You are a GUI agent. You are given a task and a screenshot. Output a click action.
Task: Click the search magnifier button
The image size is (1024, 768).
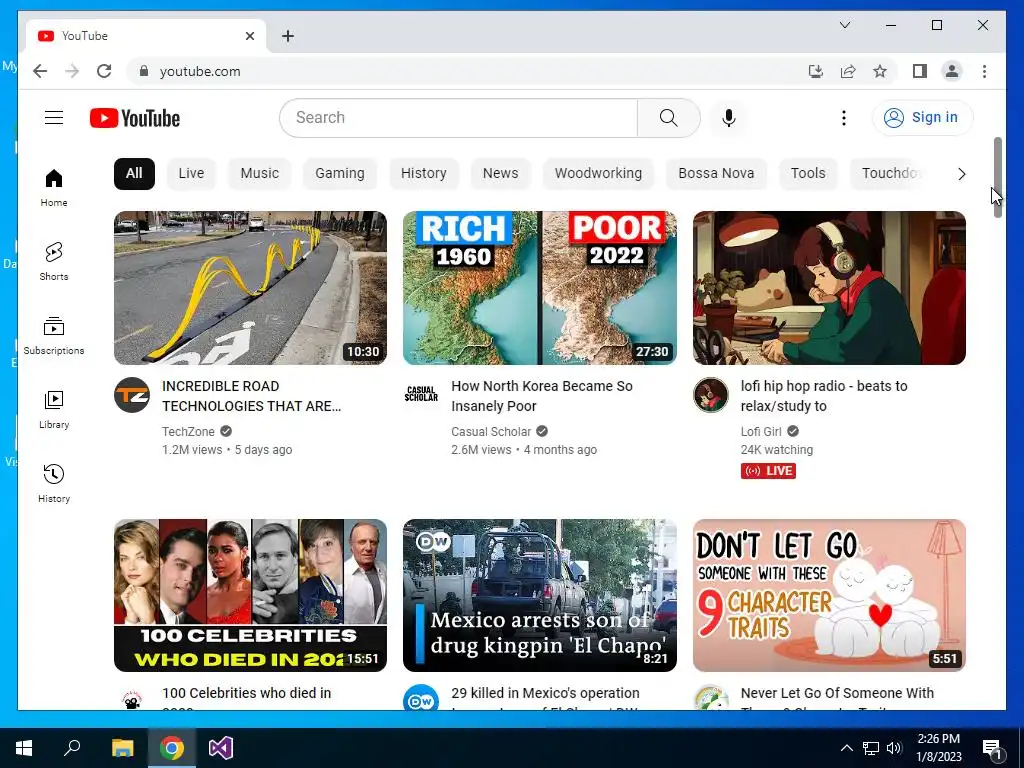point(668,118)
